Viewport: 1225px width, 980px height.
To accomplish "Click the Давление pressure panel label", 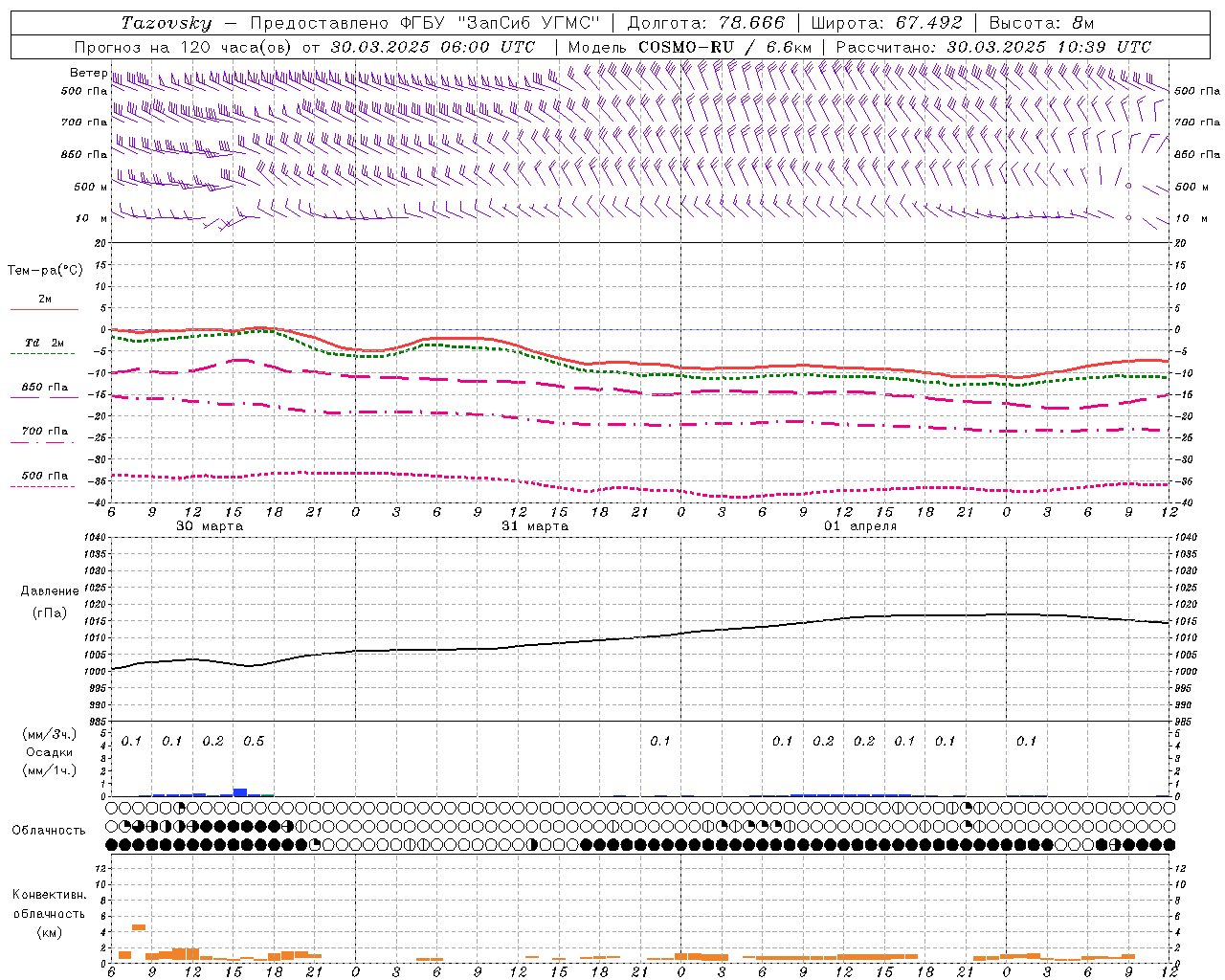I will (x=50, y=591).
